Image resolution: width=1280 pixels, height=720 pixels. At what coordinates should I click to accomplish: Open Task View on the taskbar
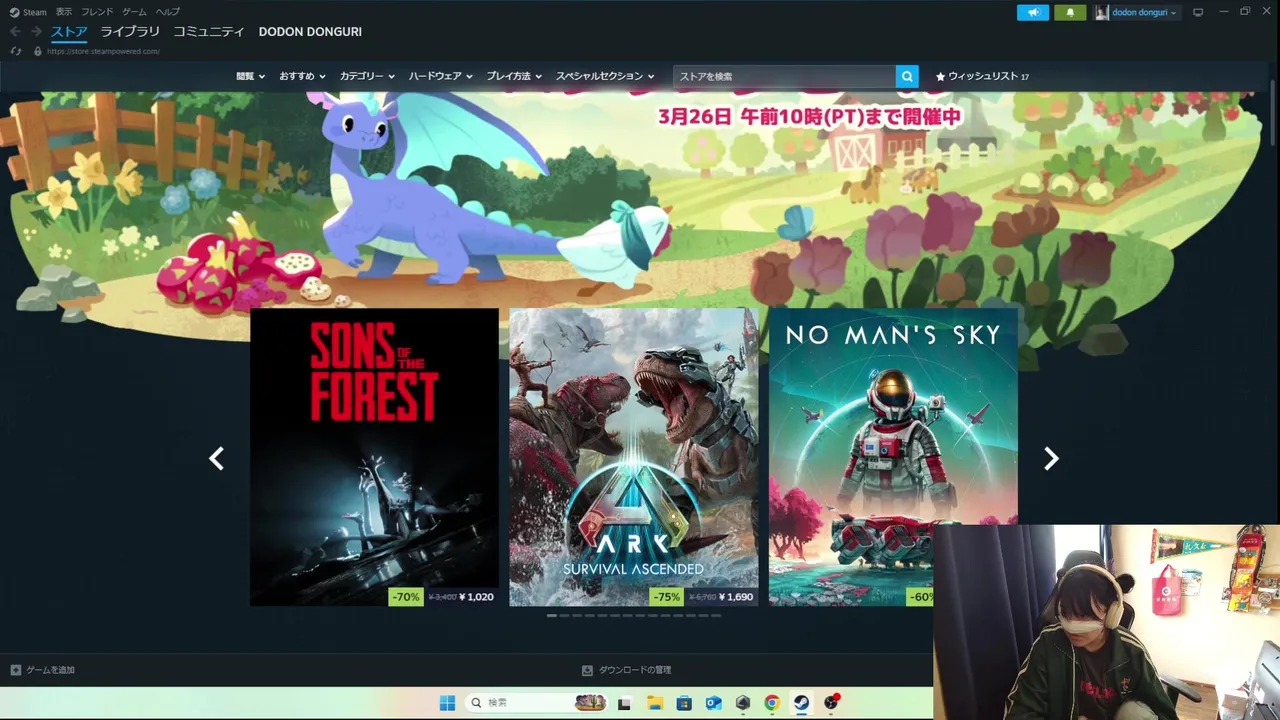click(624, 703)
